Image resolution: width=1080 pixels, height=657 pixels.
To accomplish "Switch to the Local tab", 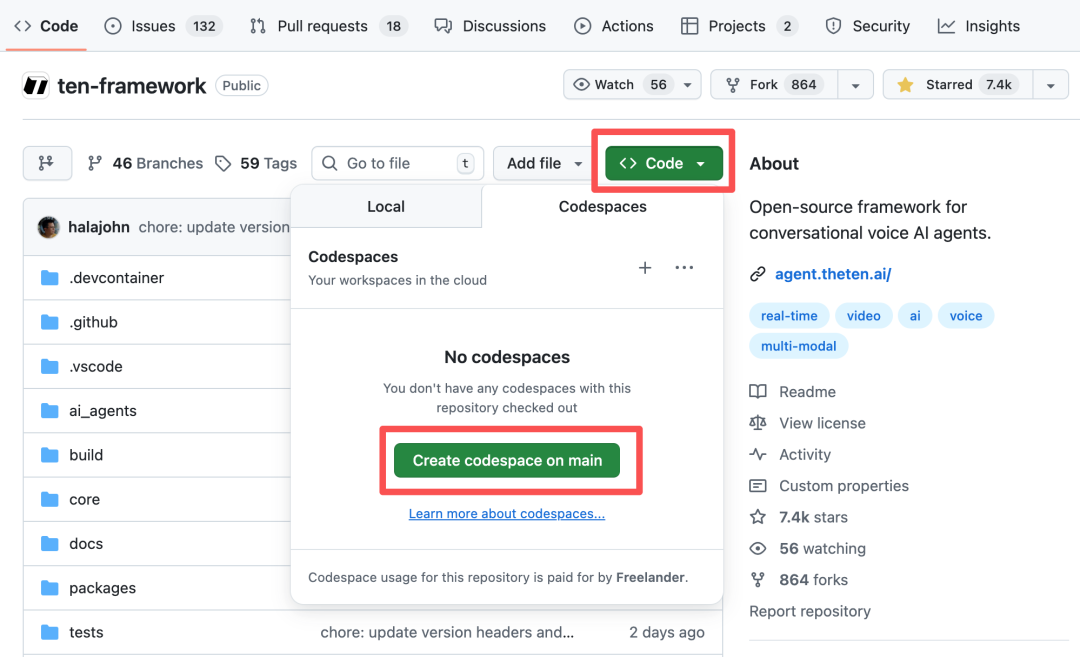I will [385, 207].
